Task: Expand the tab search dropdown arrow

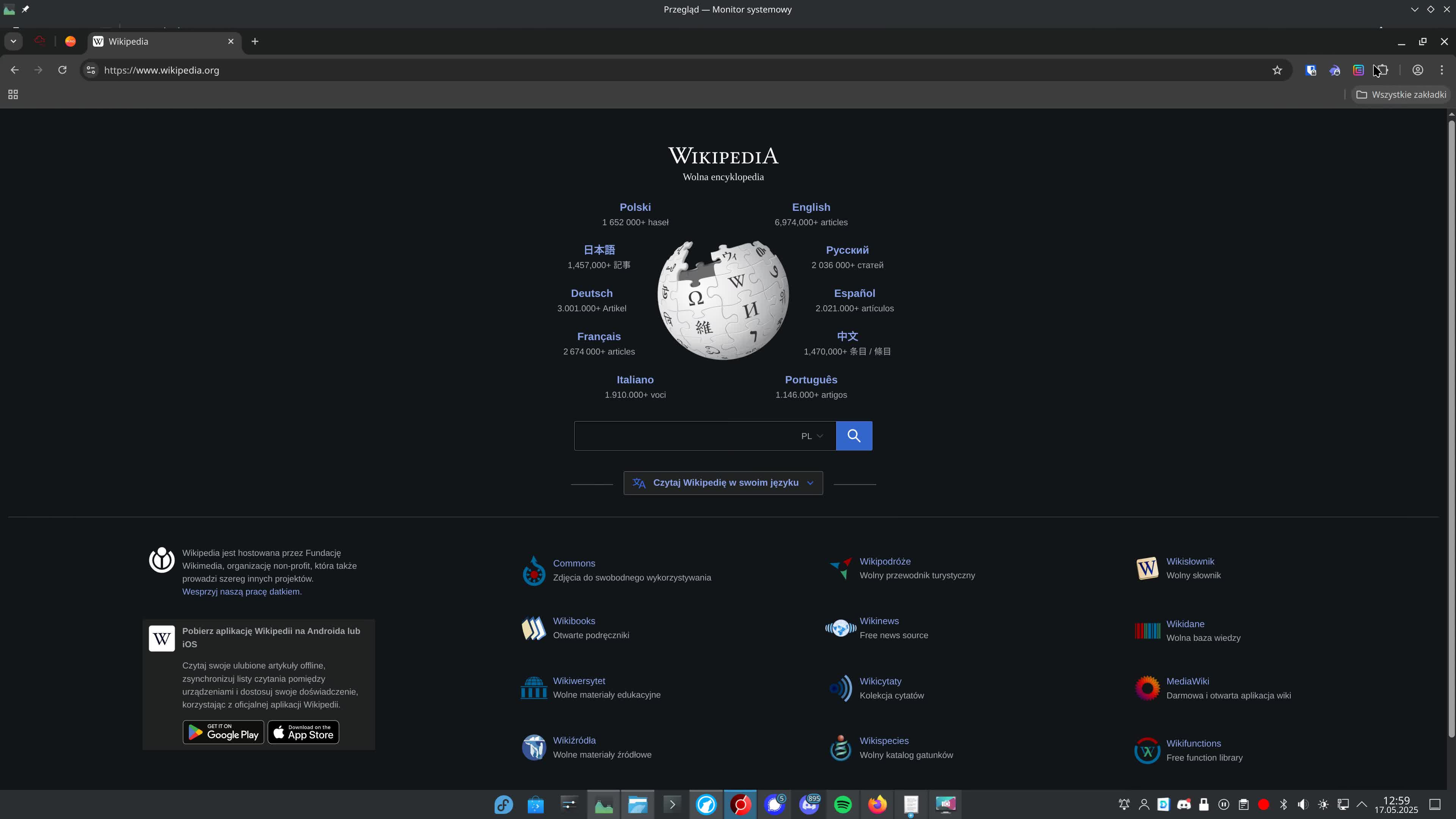Action: click(13, 41)
